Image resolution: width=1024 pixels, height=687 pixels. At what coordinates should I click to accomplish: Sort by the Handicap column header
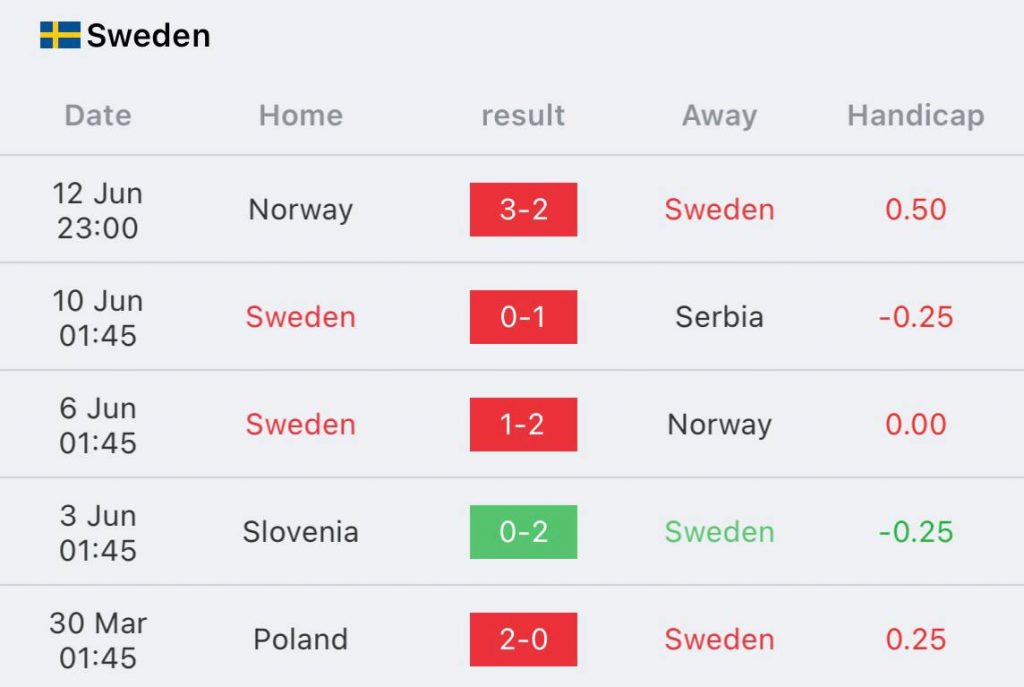coord(916,116)
